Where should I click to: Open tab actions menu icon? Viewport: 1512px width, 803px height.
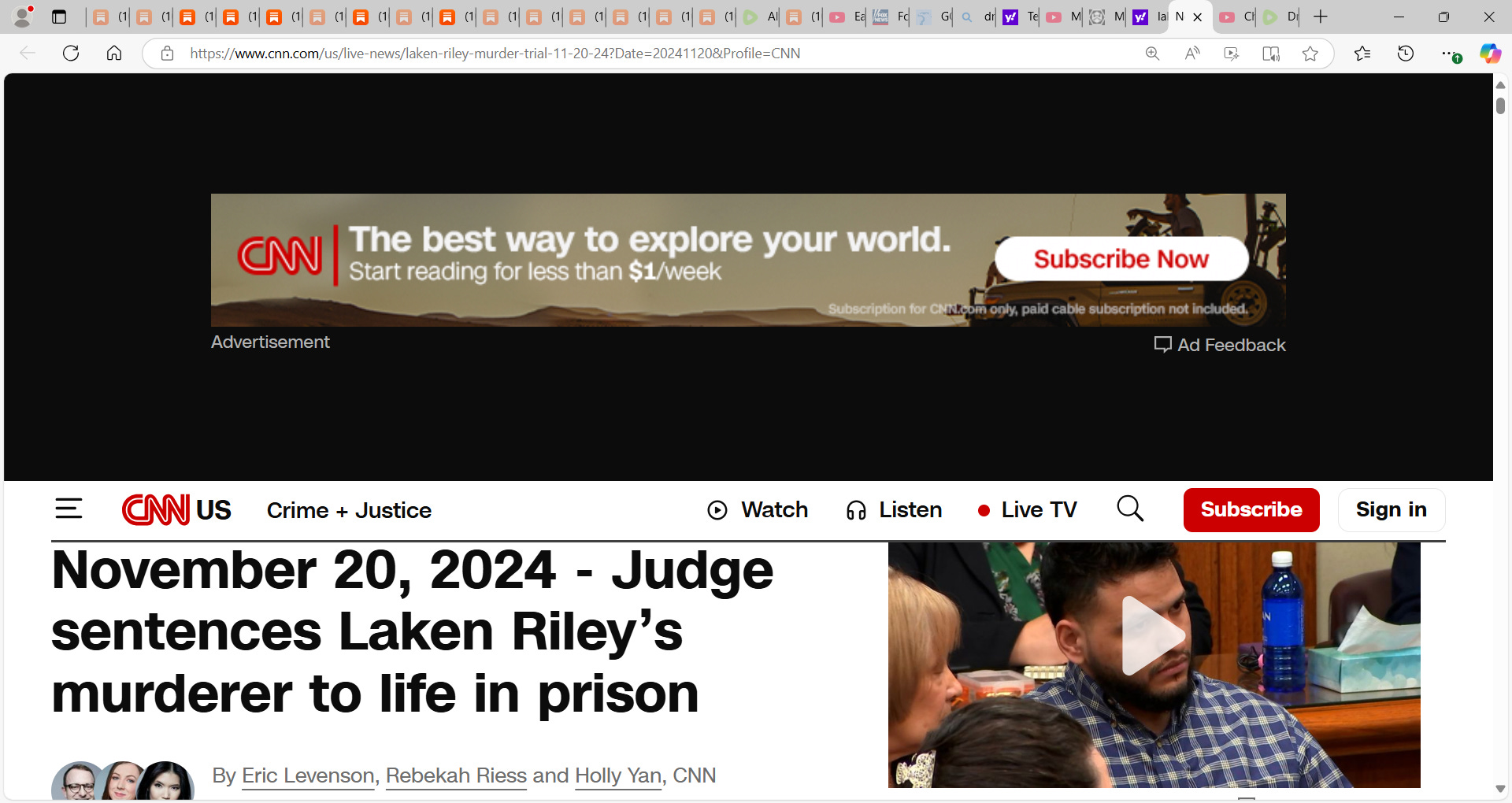59,17
